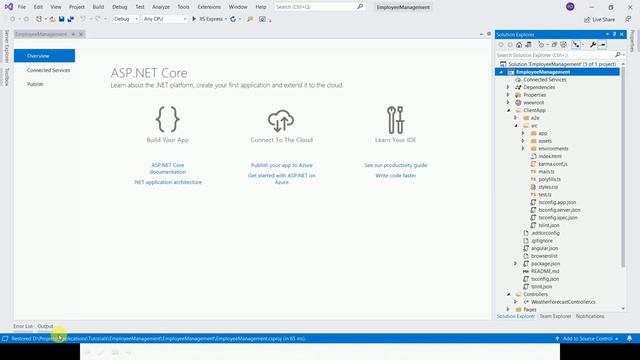Expand the environments folder

coord(523,149)
